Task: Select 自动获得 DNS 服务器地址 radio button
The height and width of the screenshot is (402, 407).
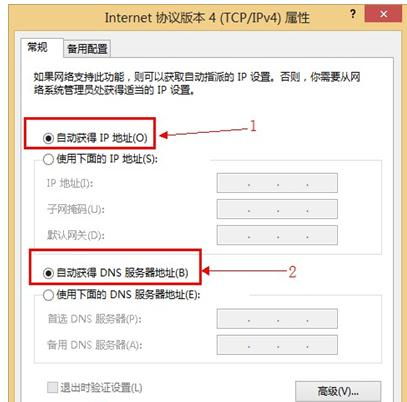Action: [49, 273]
